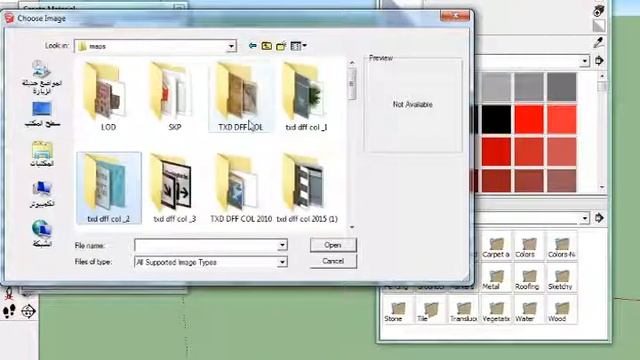Select the eyedropper Sample Paint tool

click(598, 42)
